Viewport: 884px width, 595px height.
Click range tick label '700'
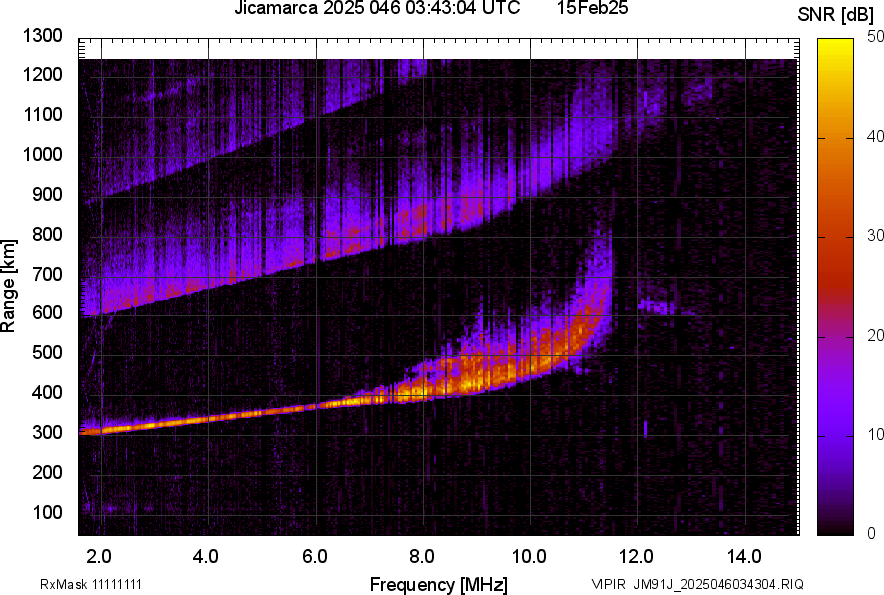coord(47,274)
